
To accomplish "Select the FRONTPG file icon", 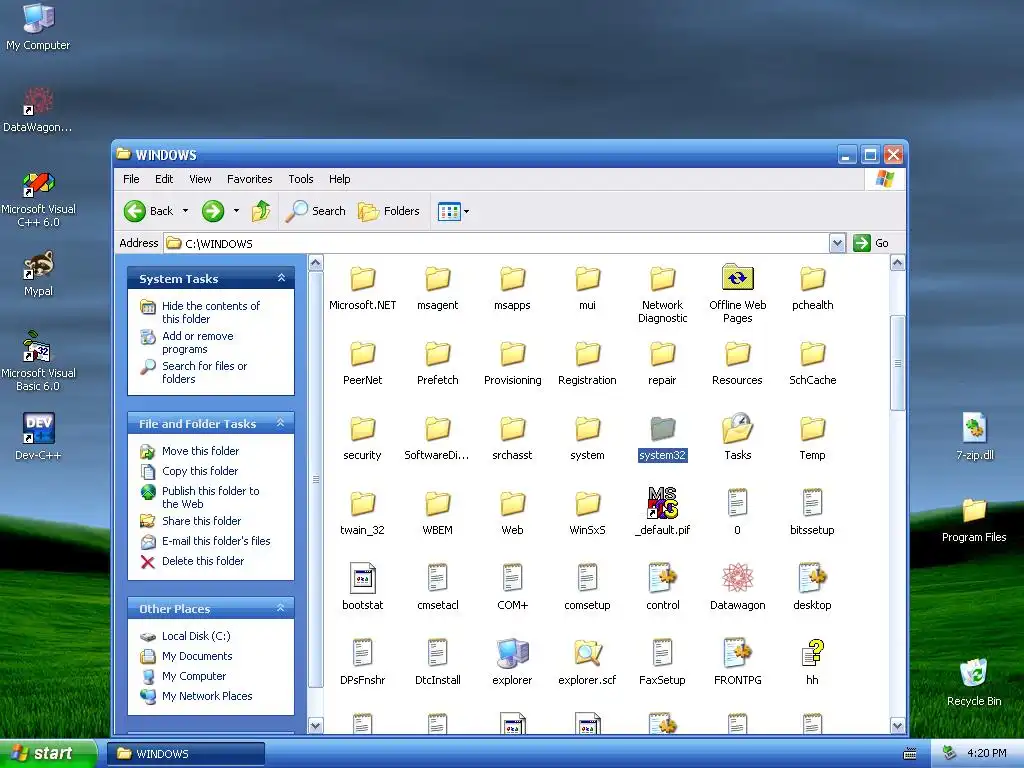I will coord(737,653).
